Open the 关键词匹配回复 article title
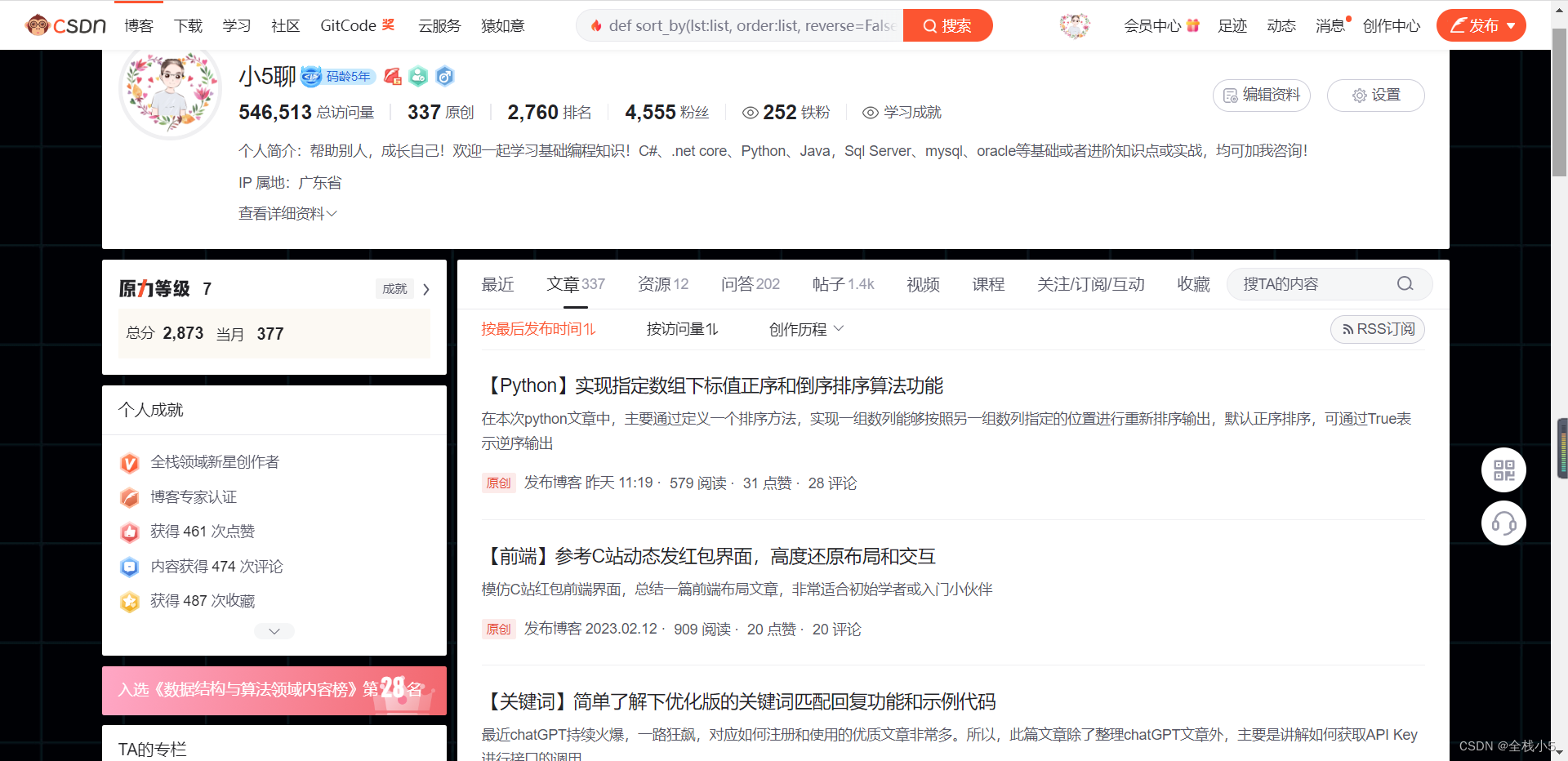The image size is (1568, 761). click(739, 701)
